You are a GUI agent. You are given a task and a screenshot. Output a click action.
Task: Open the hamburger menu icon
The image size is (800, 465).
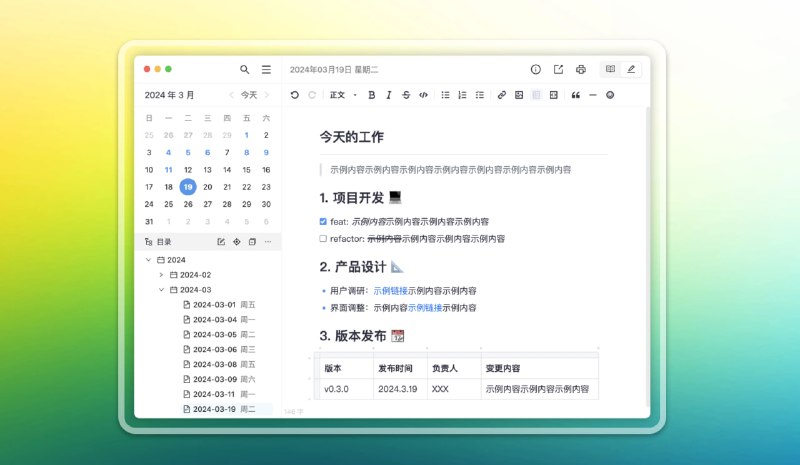click(x=266, y=70)
